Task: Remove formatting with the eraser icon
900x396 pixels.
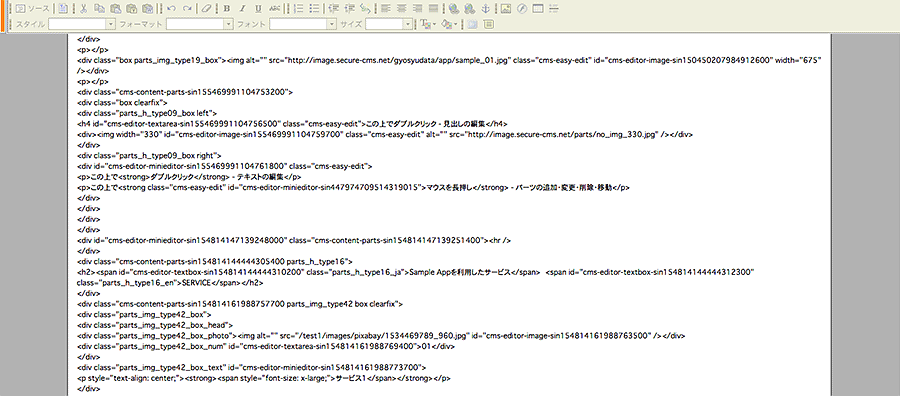Action: pos(207,9)
